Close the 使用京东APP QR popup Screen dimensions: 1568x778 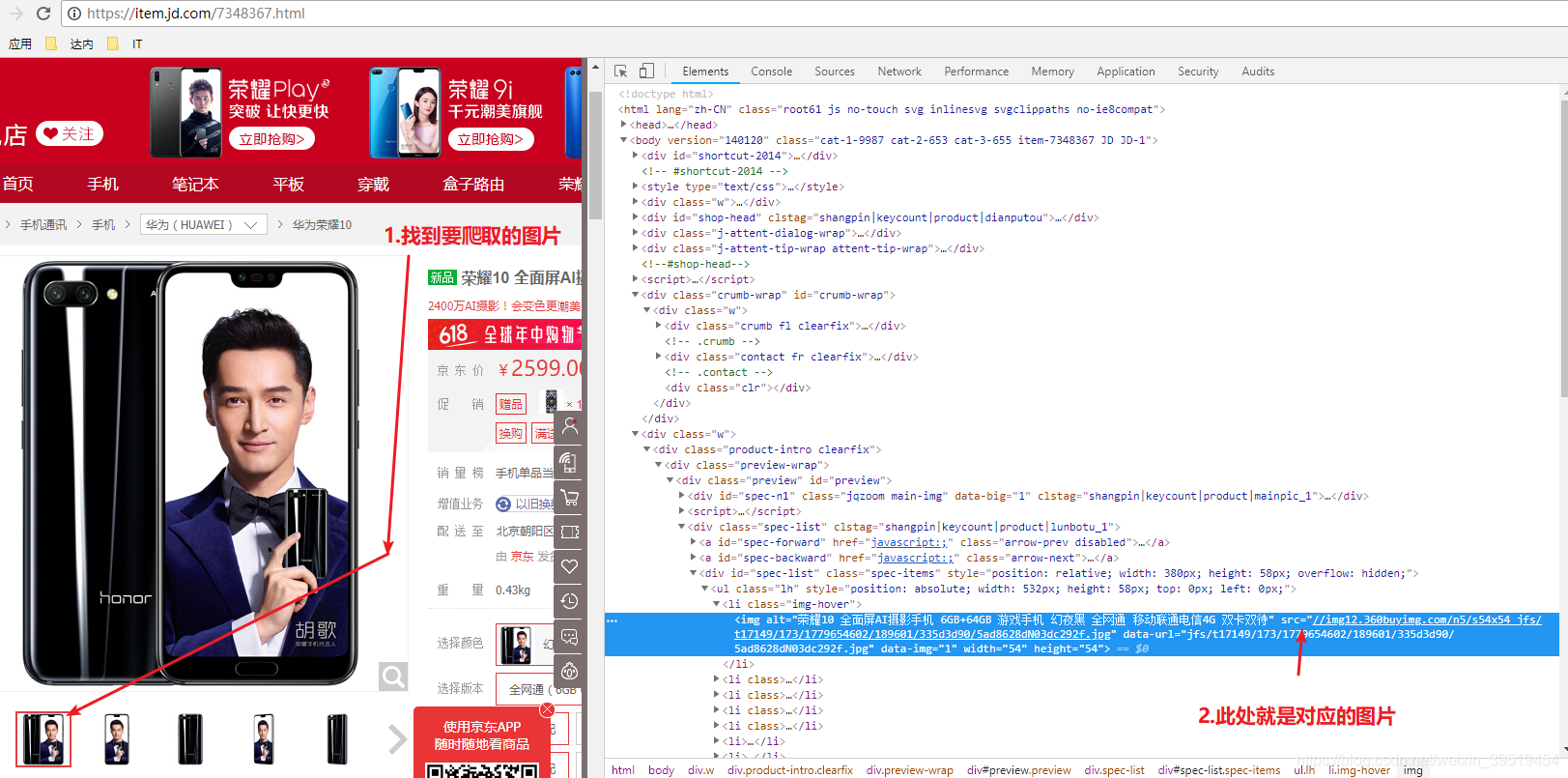click(547, 709)
